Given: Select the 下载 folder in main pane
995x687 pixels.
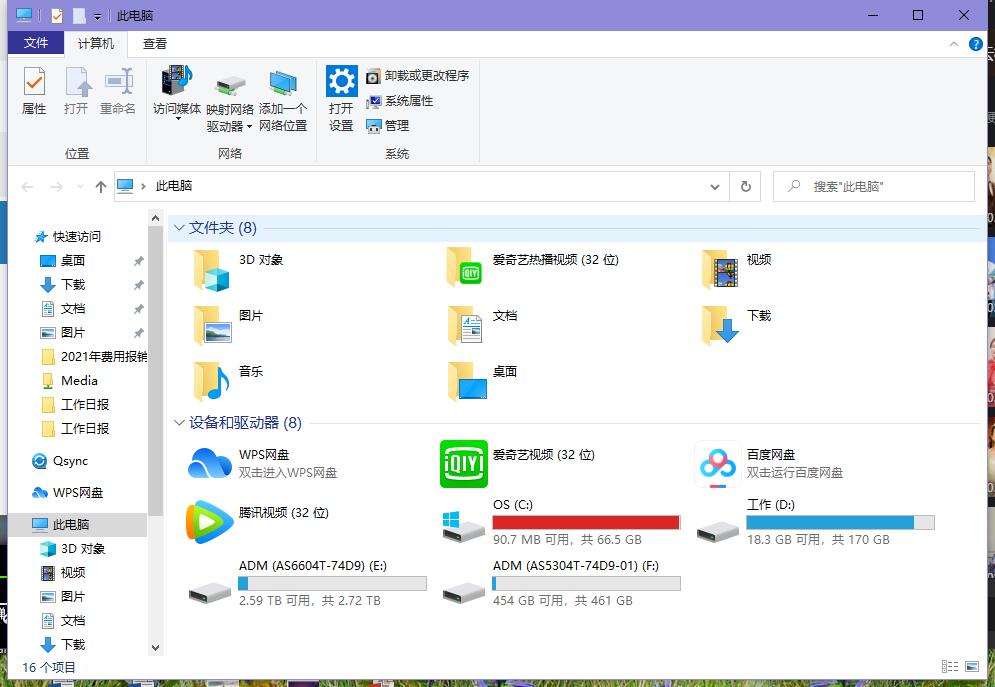Looking at the screenshot, I should (x=737, y=324).
